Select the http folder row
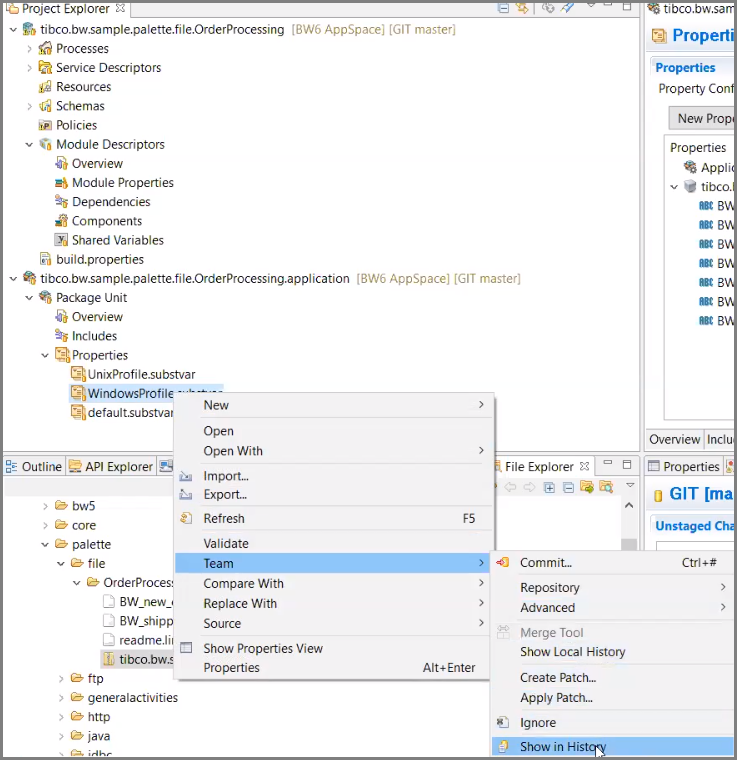The height and width of the screenshot is (760, 737). (91, 716)
